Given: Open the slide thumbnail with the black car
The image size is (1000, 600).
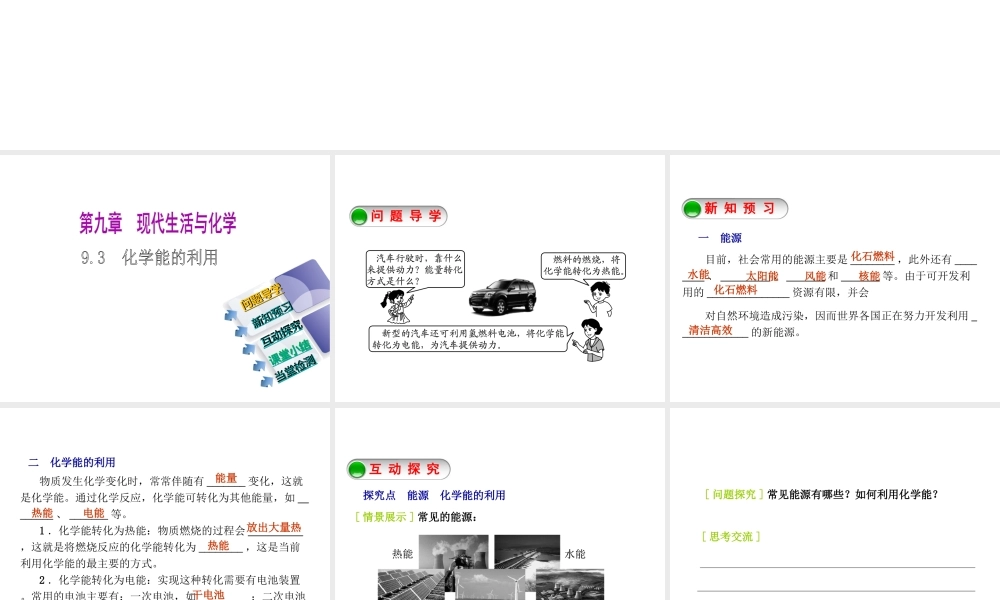Looking at the screenshot, I should [x=499, y=278].
